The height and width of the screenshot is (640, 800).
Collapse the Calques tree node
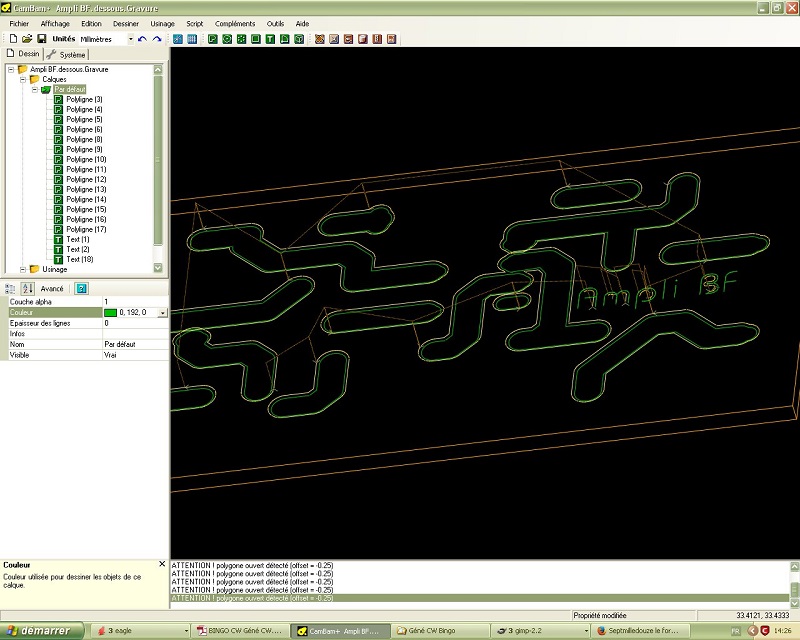(x=22, y=79)
